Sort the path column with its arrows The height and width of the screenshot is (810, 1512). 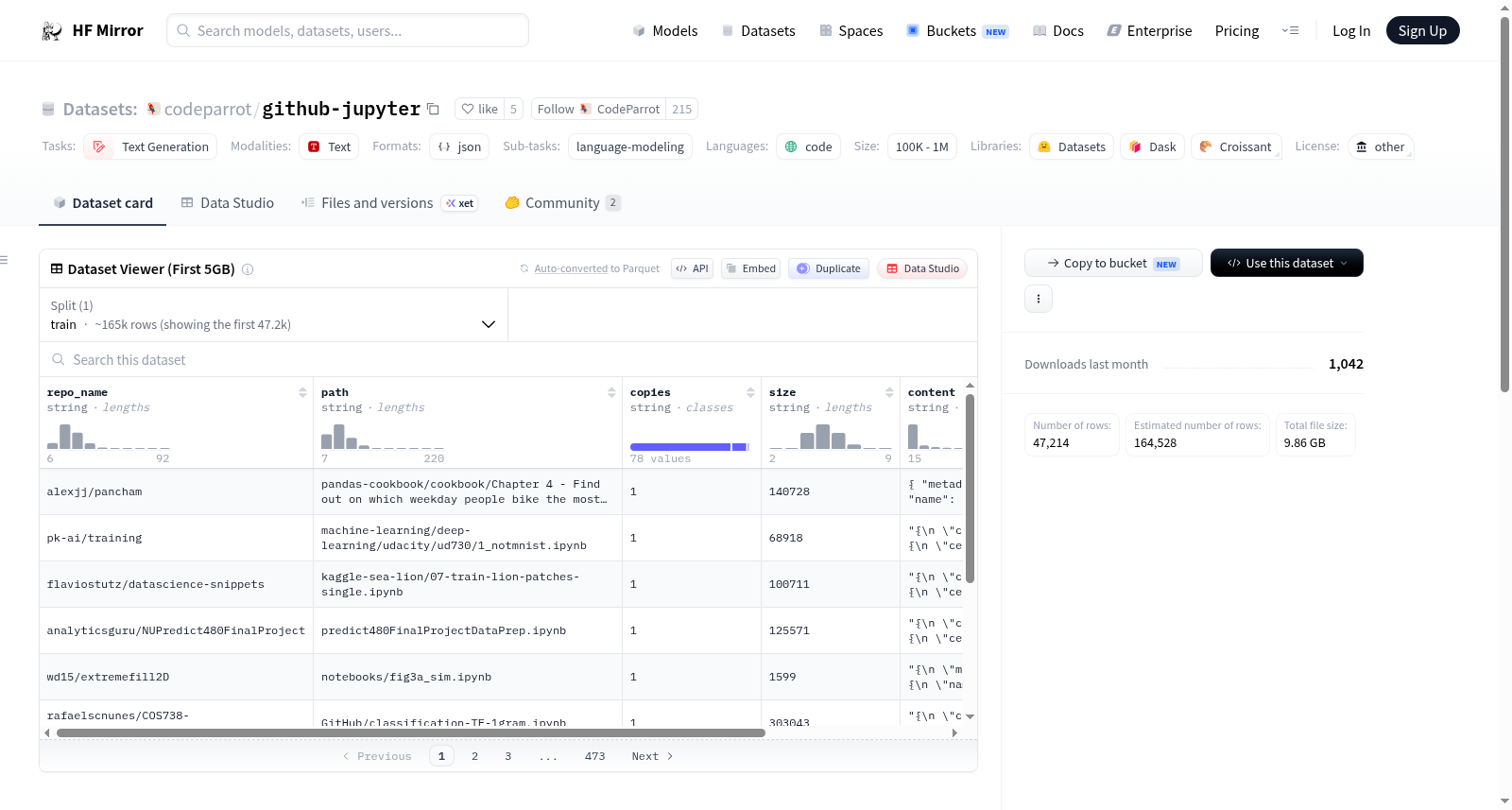click(611, 392)
